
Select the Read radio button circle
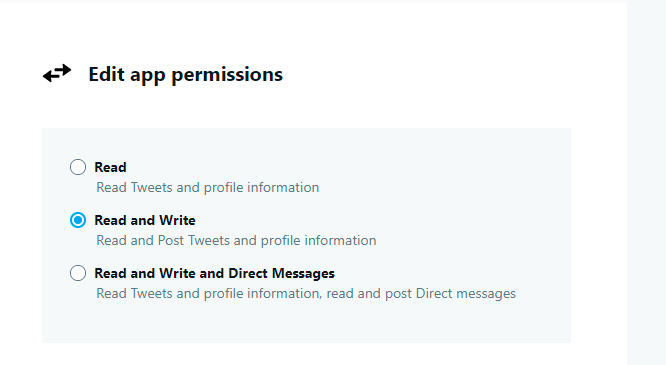tap(78, 167)
